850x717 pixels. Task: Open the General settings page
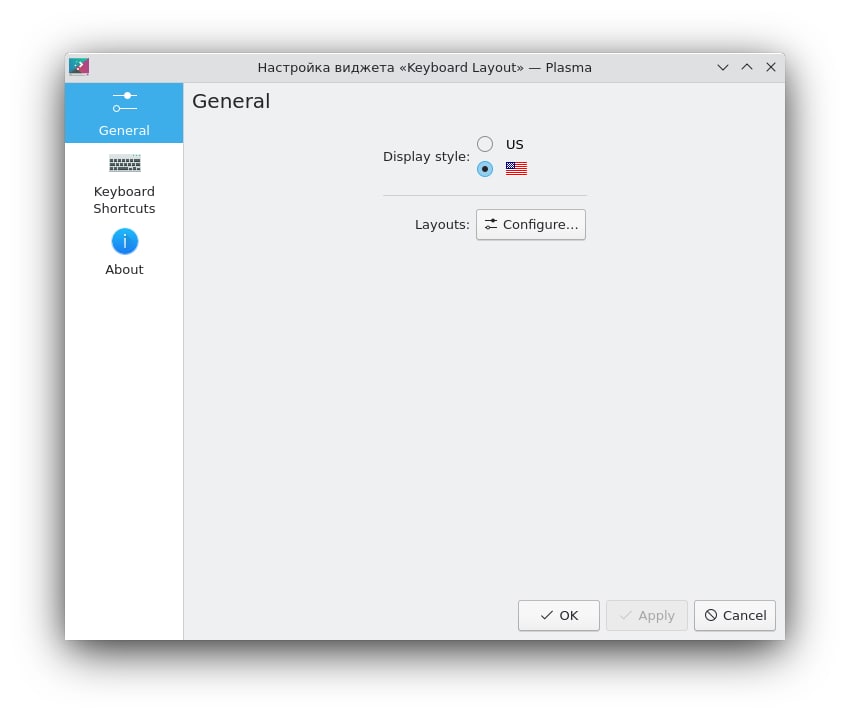tap(124, 113)
